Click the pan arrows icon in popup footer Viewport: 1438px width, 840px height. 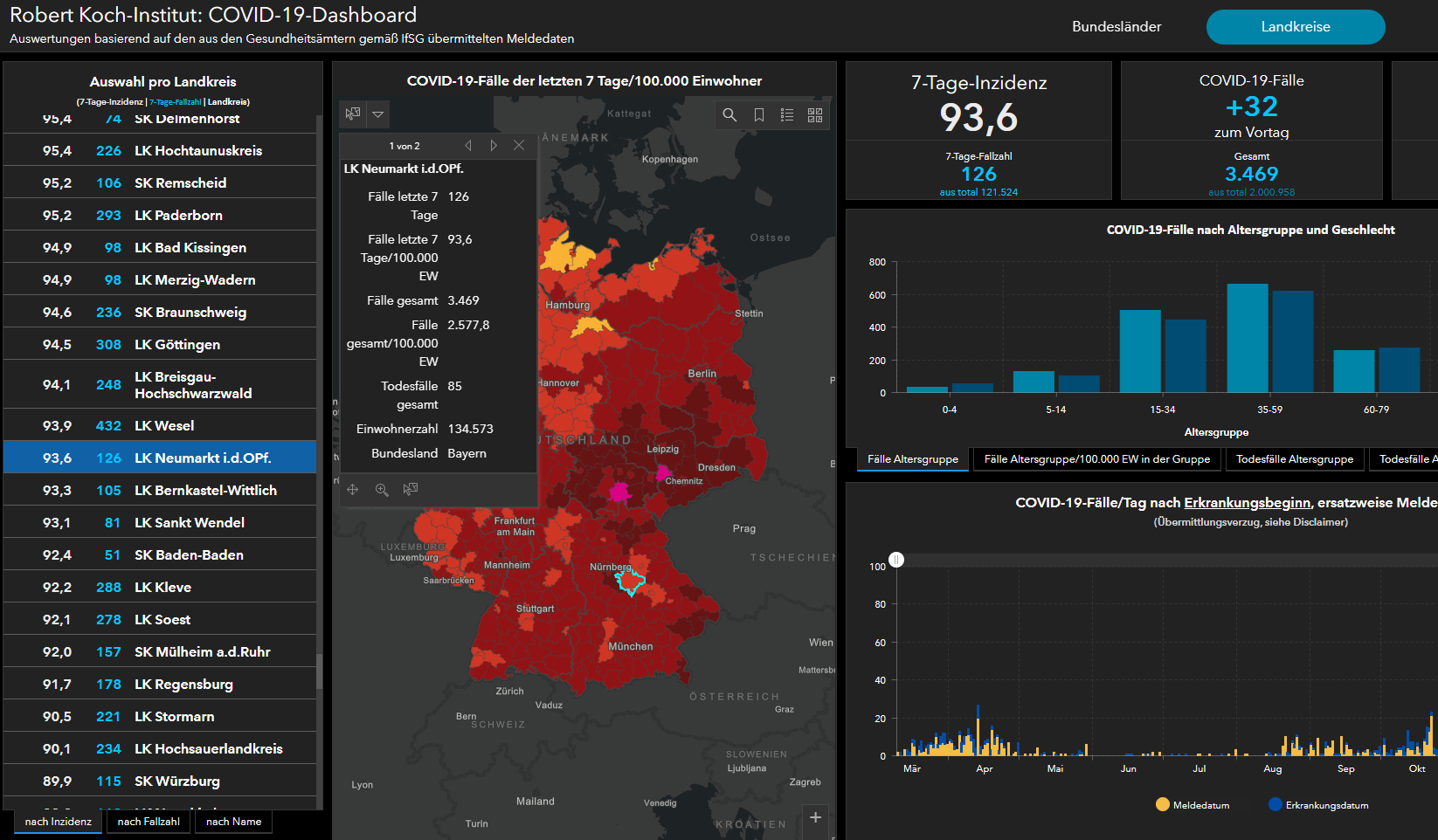click(x=353, y=490)
